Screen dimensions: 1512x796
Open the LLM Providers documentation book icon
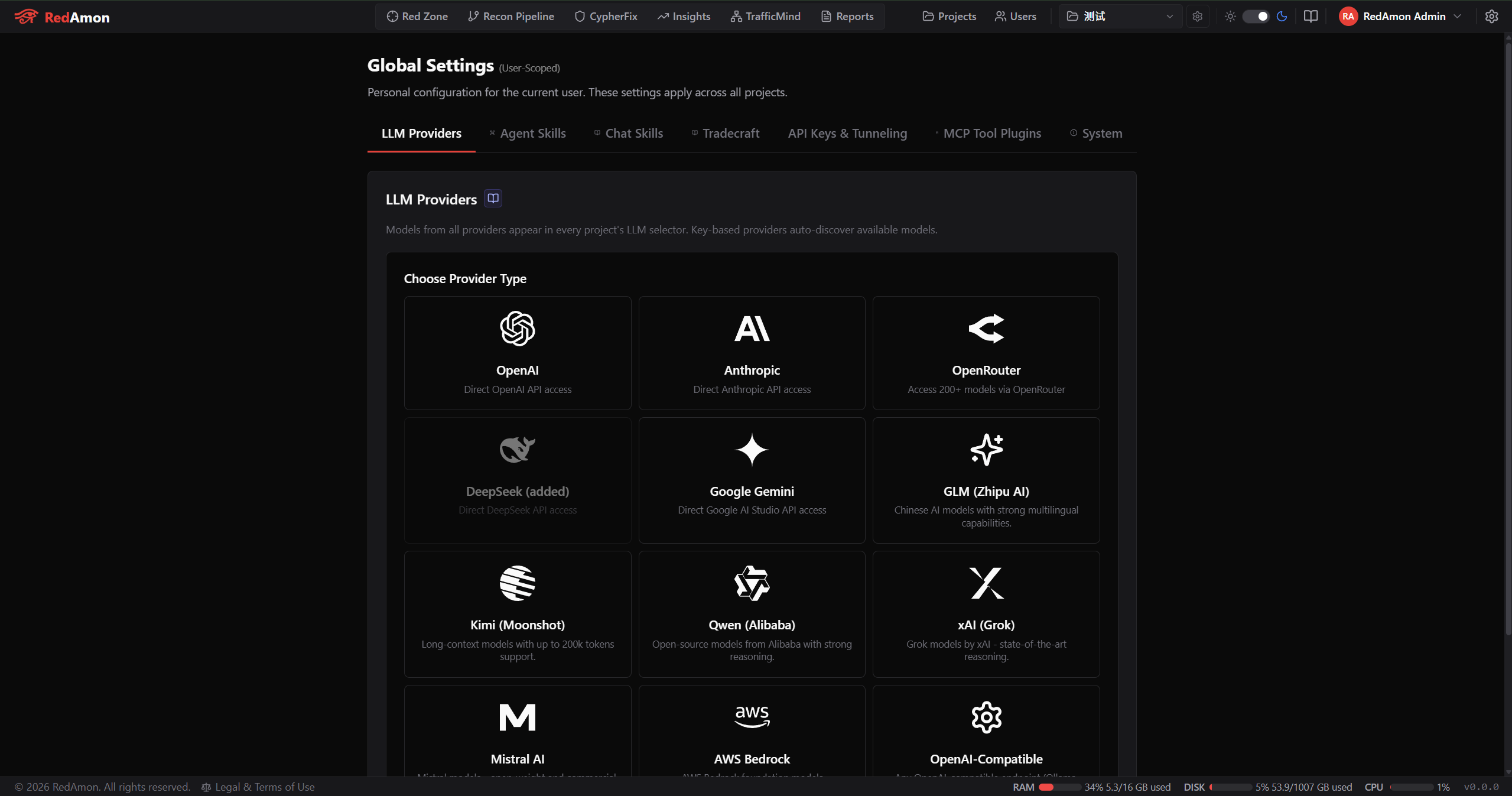click(x=493, y=199)
